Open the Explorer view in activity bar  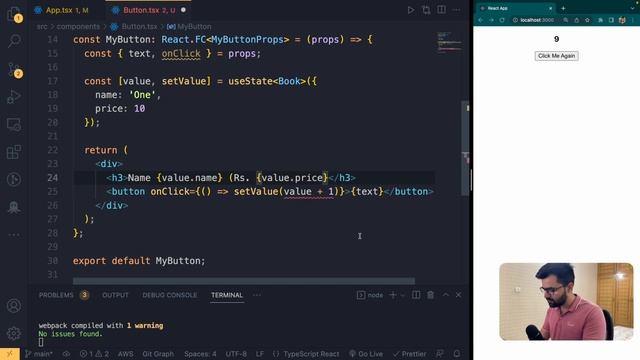(x=14, y=13)
